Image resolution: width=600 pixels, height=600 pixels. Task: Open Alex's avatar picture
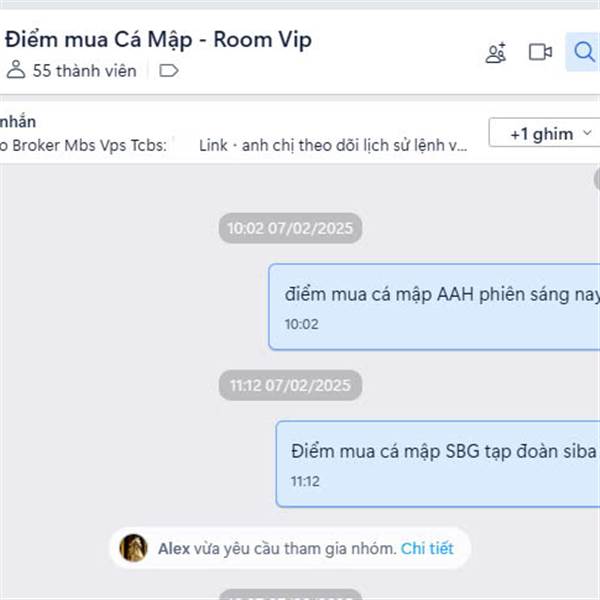[x=134, y=548]
